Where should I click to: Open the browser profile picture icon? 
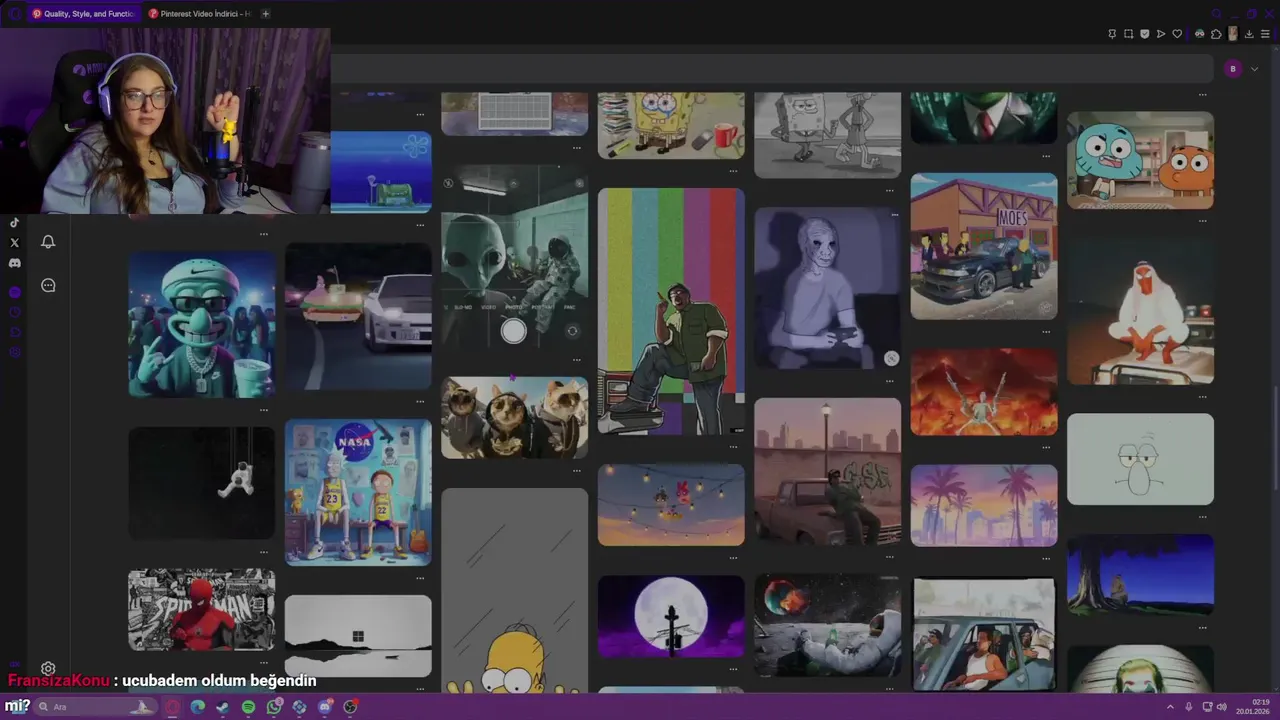click(x=1233, y=34)
